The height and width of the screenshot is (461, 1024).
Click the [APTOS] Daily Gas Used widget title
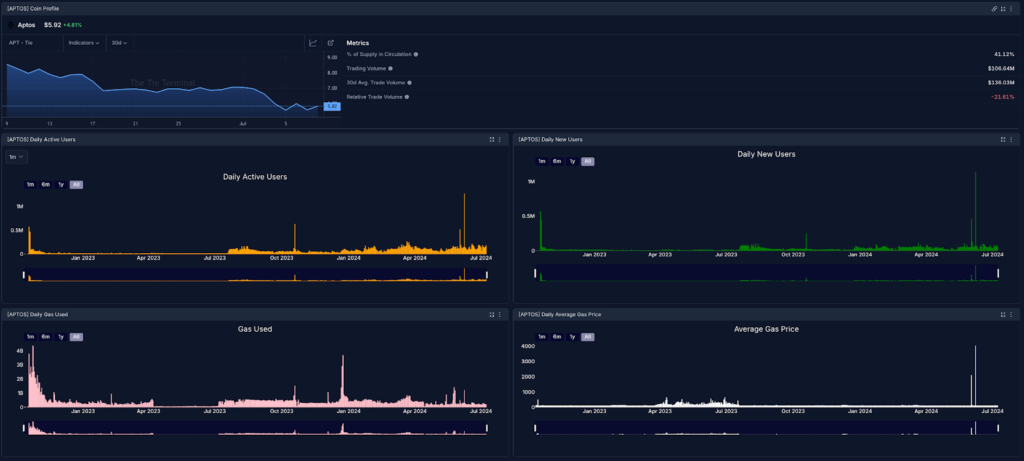[37, 314]
